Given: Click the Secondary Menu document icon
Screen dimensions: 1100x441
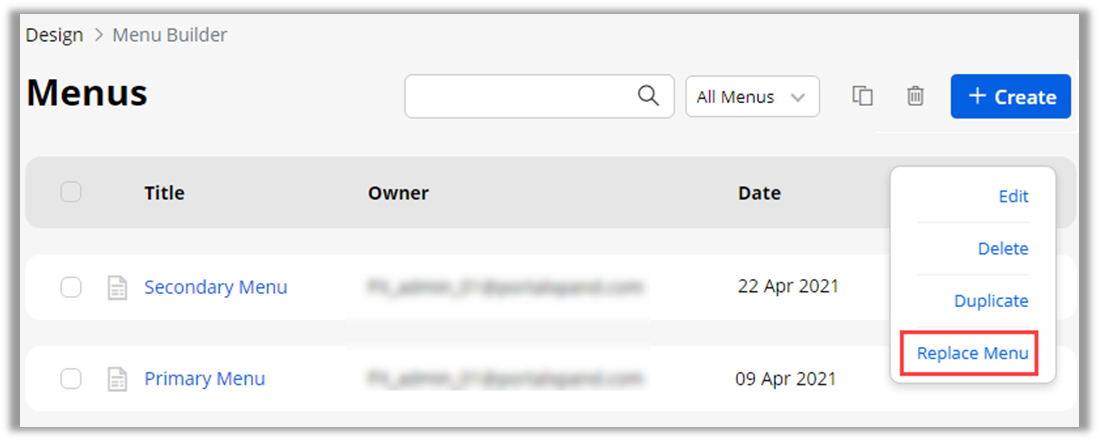Looking at the screenshot, I should (x=117, y=288).
